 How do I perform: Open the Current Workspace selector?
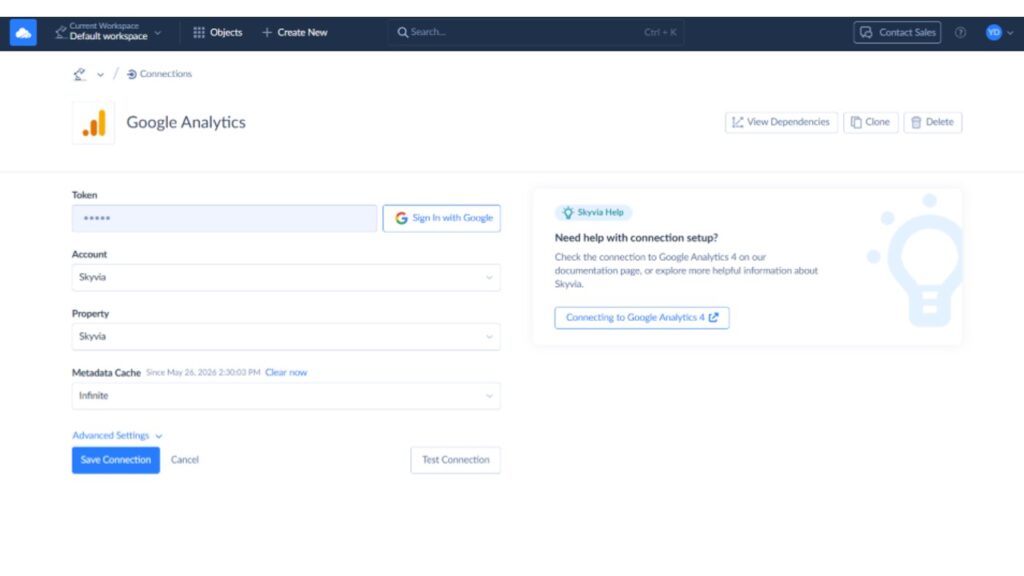(108, 32)
